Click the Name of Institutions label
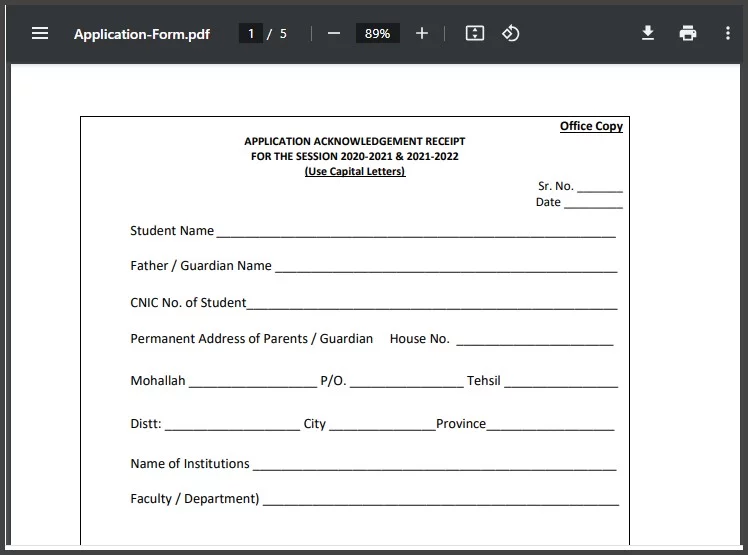 coord(190,464)
